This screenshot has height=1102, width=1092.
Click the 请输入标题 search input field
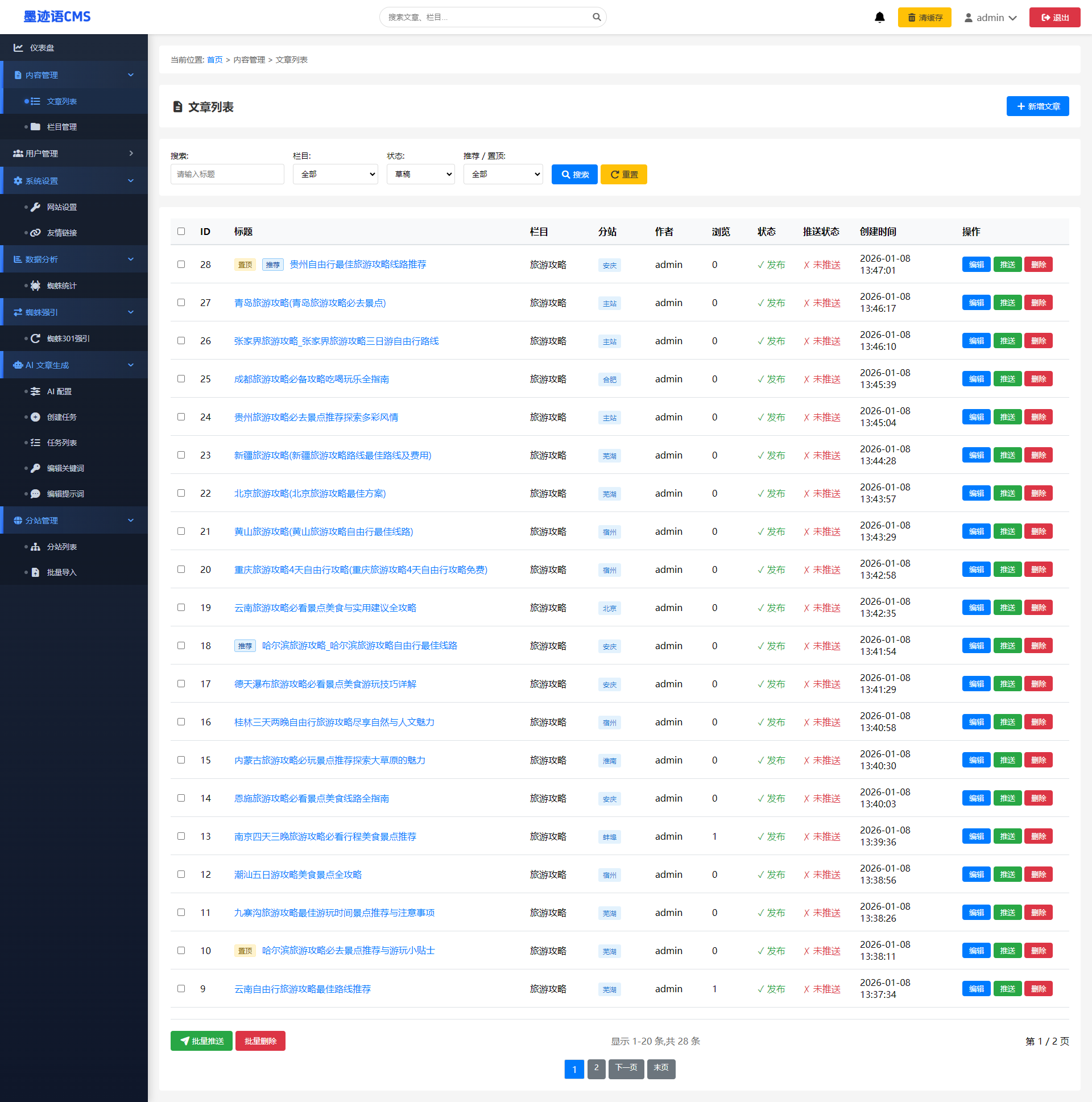point(227,174)
